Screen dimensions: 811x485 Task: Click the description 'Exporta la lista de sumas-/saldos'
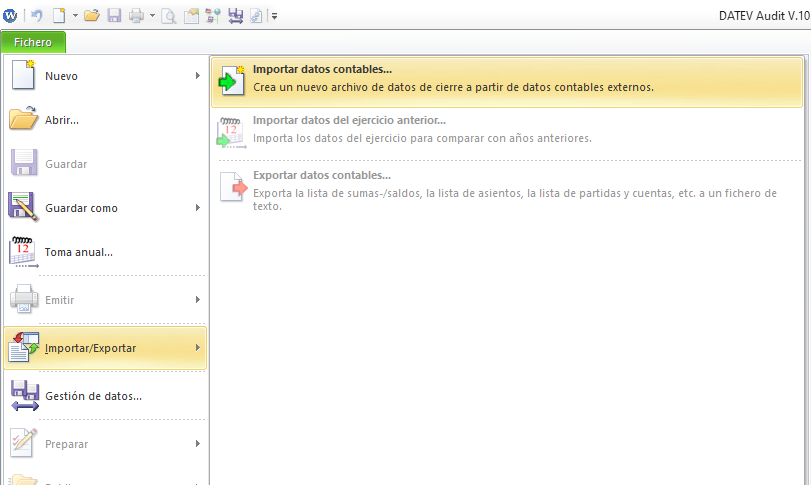tap(515, 200)
